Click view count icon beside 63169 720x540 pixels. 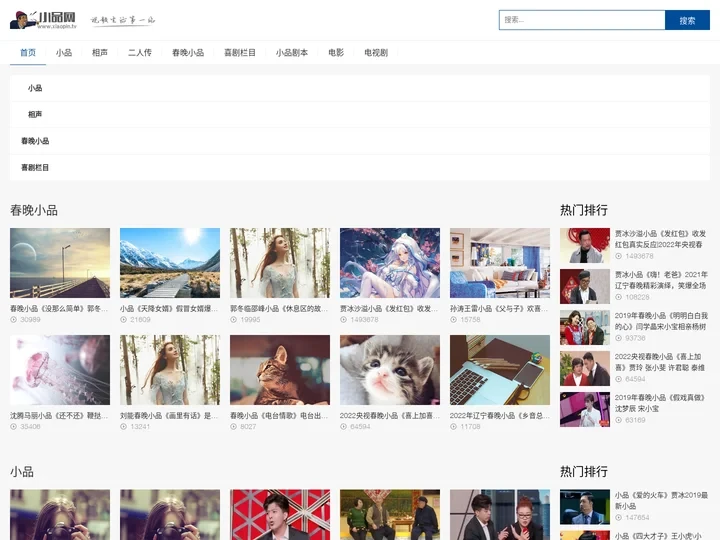[x=619, y=420]
